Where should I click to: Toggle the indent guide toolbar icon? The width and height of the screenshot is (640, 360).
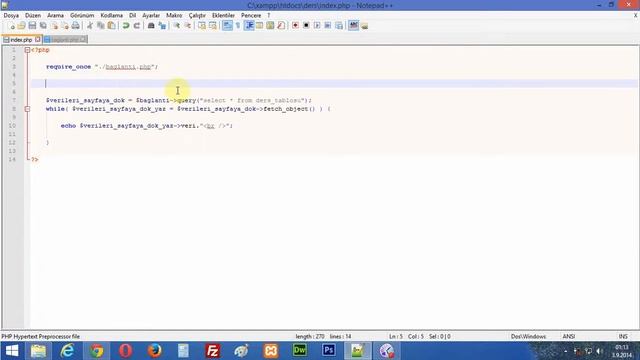point(249,26)
